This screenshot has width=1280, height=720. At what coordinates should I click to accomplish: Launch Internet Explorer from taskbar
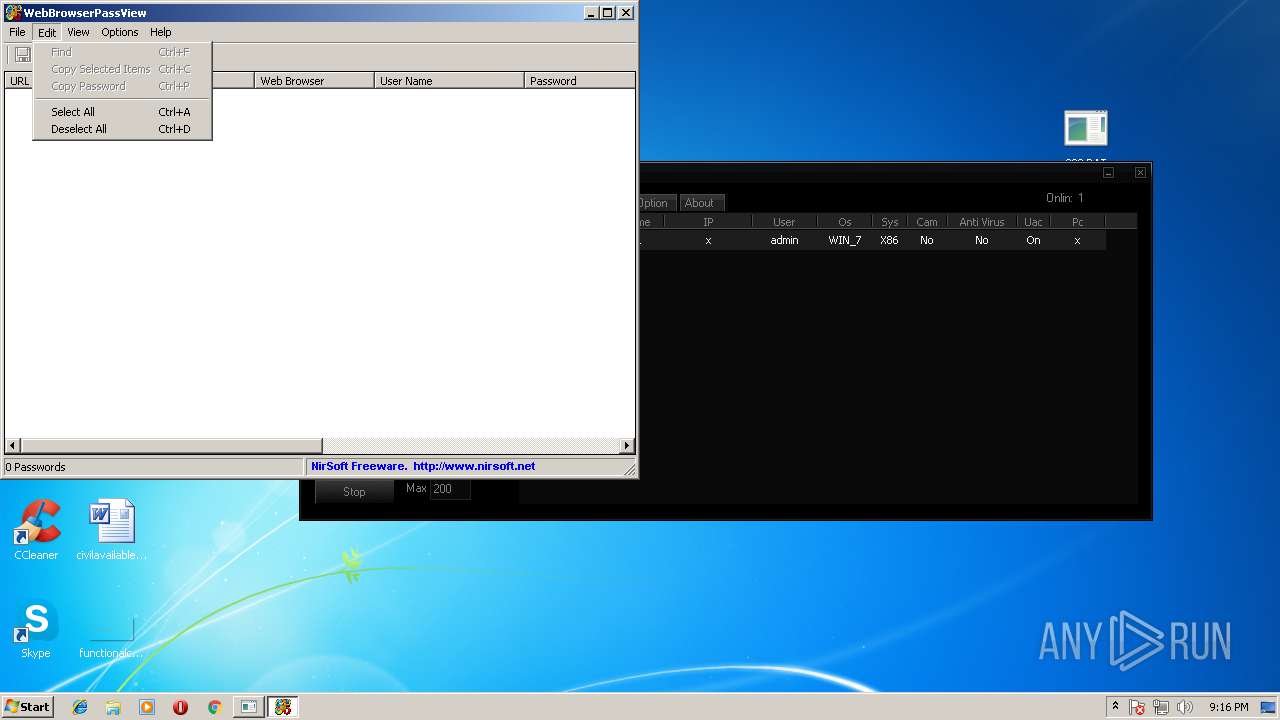(x=80, y=707)
